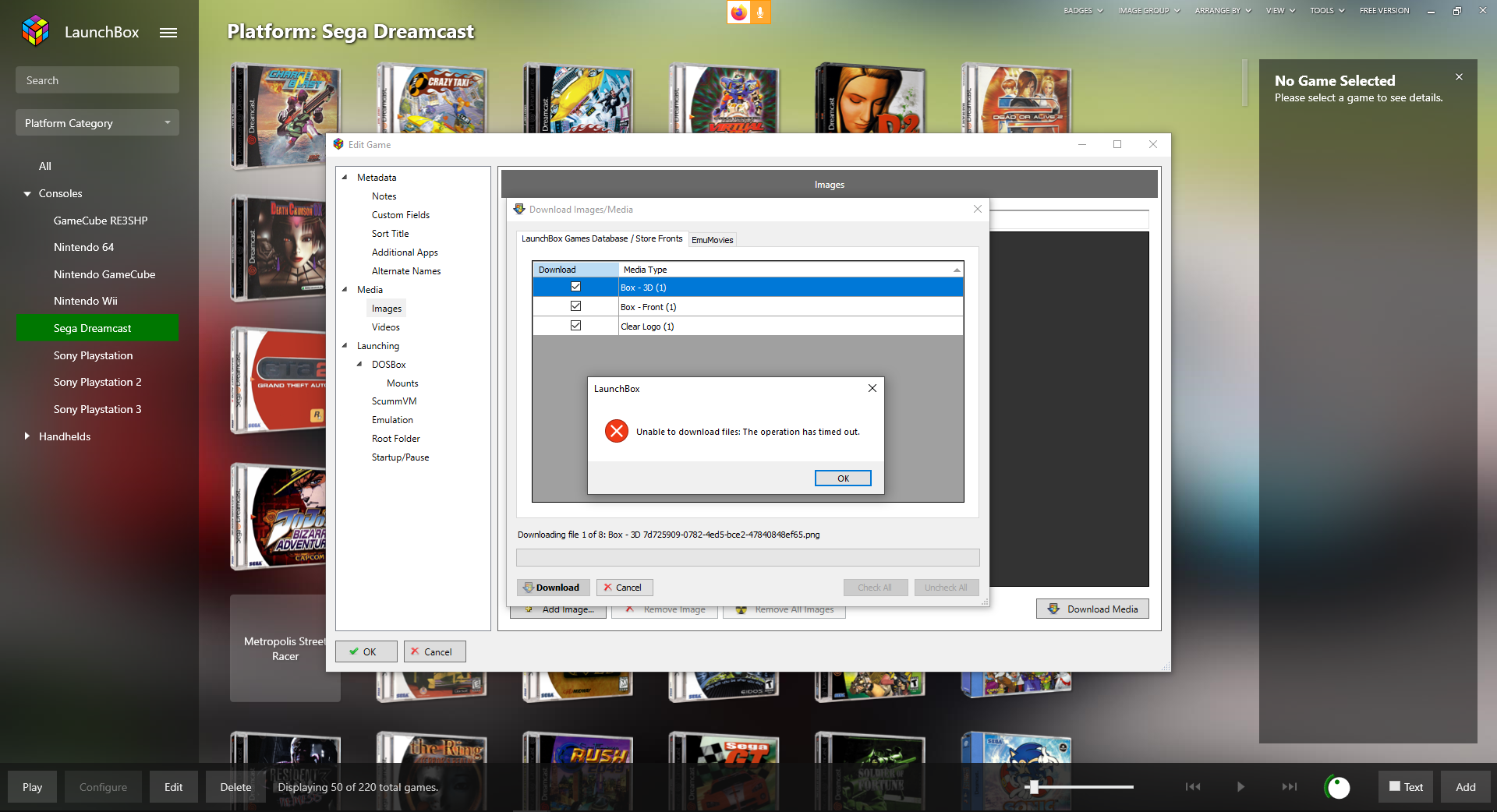Click the previous track playback icon
1497x812 pixels.
(x=1193, y=786)
